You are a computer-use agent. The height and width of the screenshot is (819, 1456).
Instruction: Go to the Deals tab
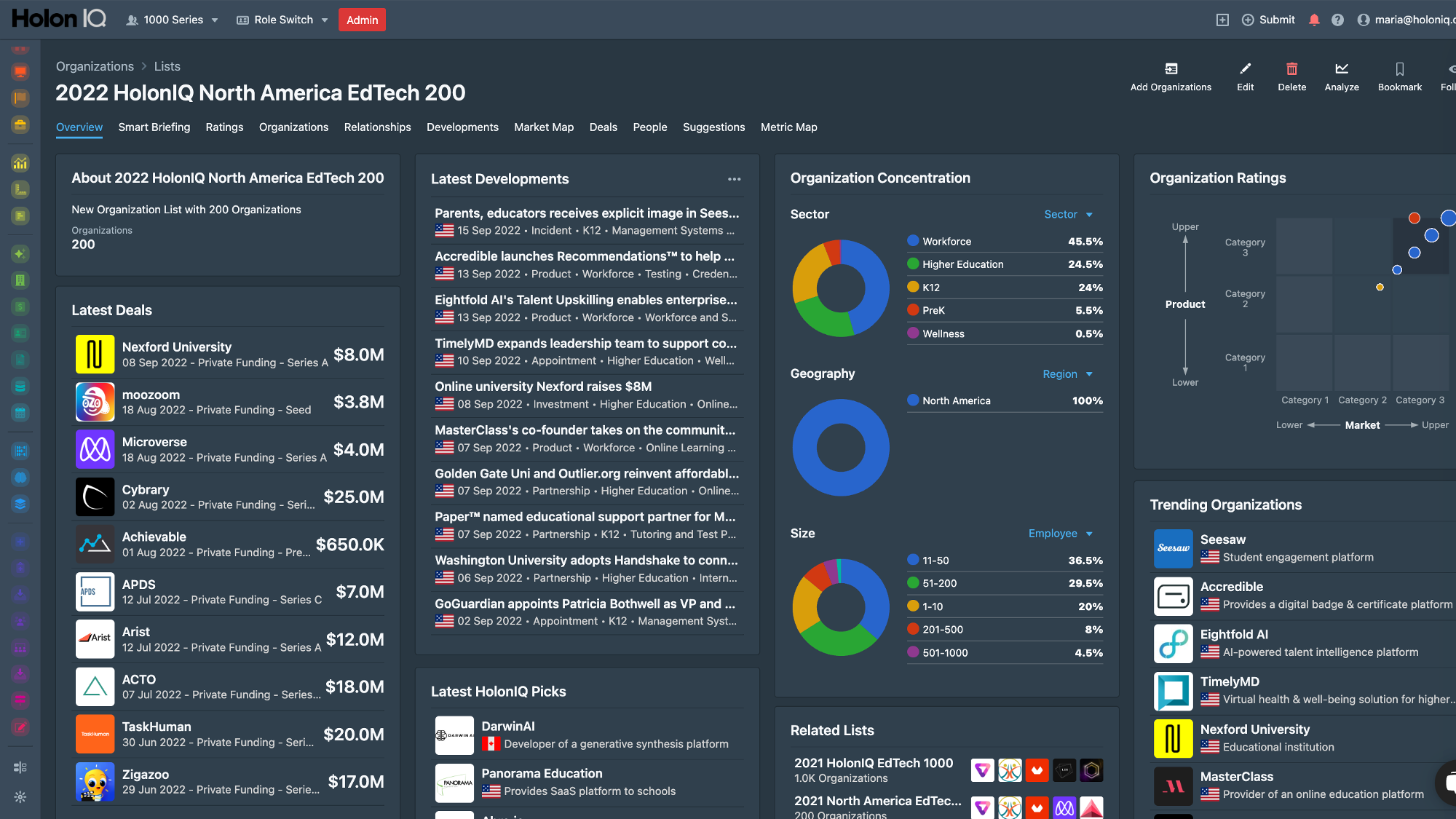click(603, 127)
